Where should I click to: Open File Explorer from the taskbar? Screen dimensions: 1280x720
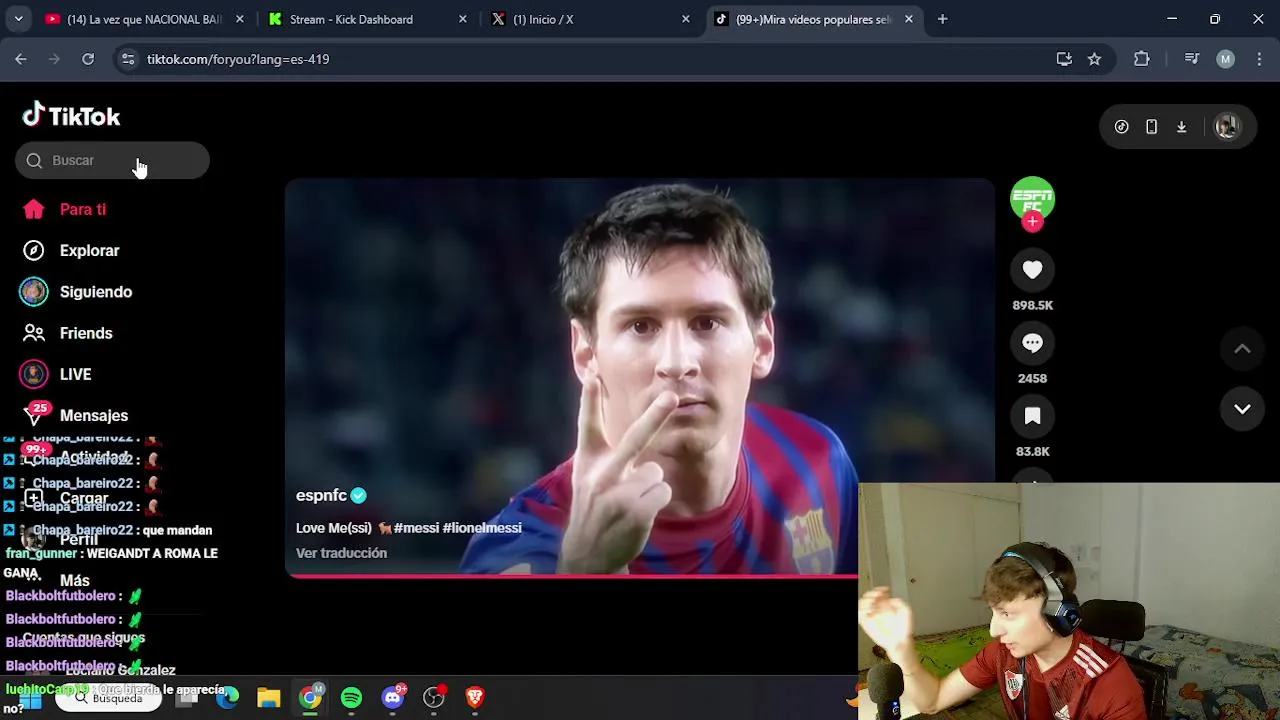(x=269, y=697)
